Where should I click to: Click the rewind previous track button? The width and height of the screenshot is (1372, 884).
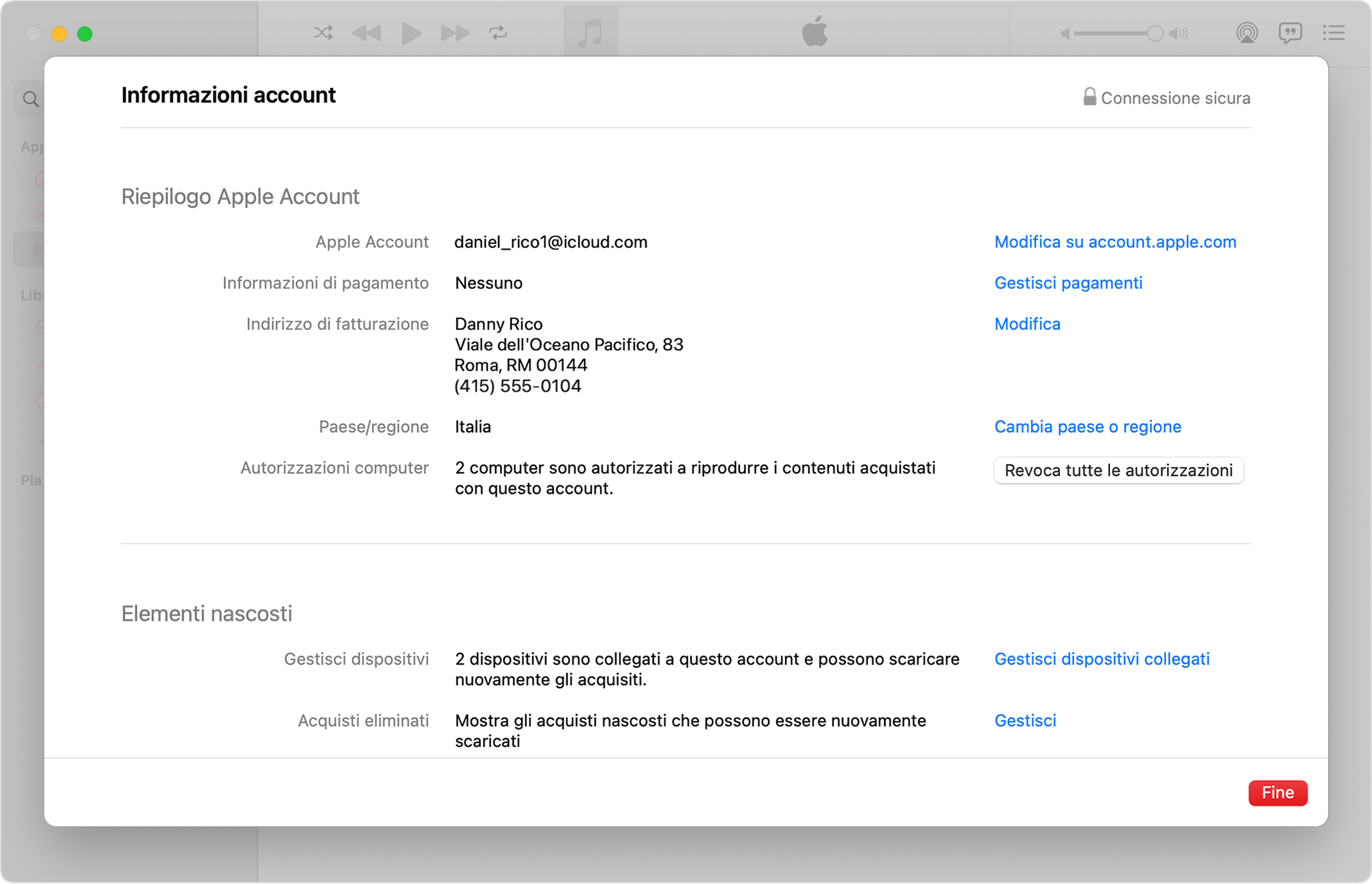pyautogui.click(x=367, y=33)
